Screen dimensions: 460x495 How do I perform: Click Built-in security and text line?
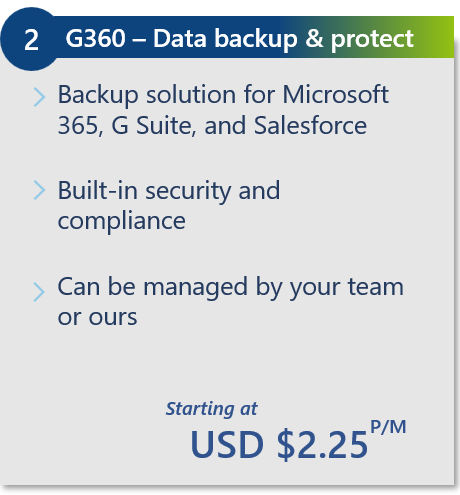click(x=169, y=191)
